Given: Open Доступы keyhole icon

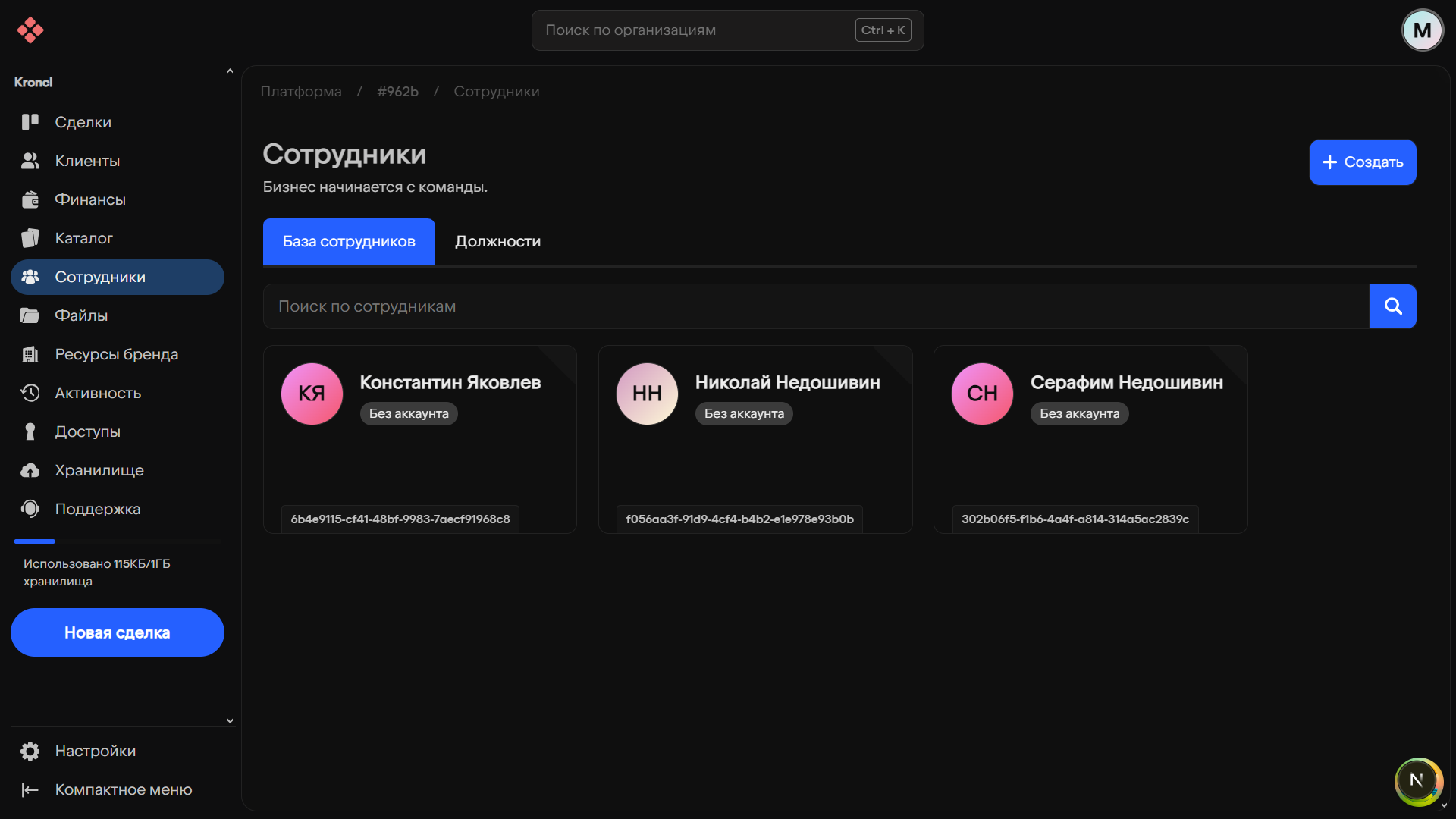Looking at the screenshot, I should 30,431.
